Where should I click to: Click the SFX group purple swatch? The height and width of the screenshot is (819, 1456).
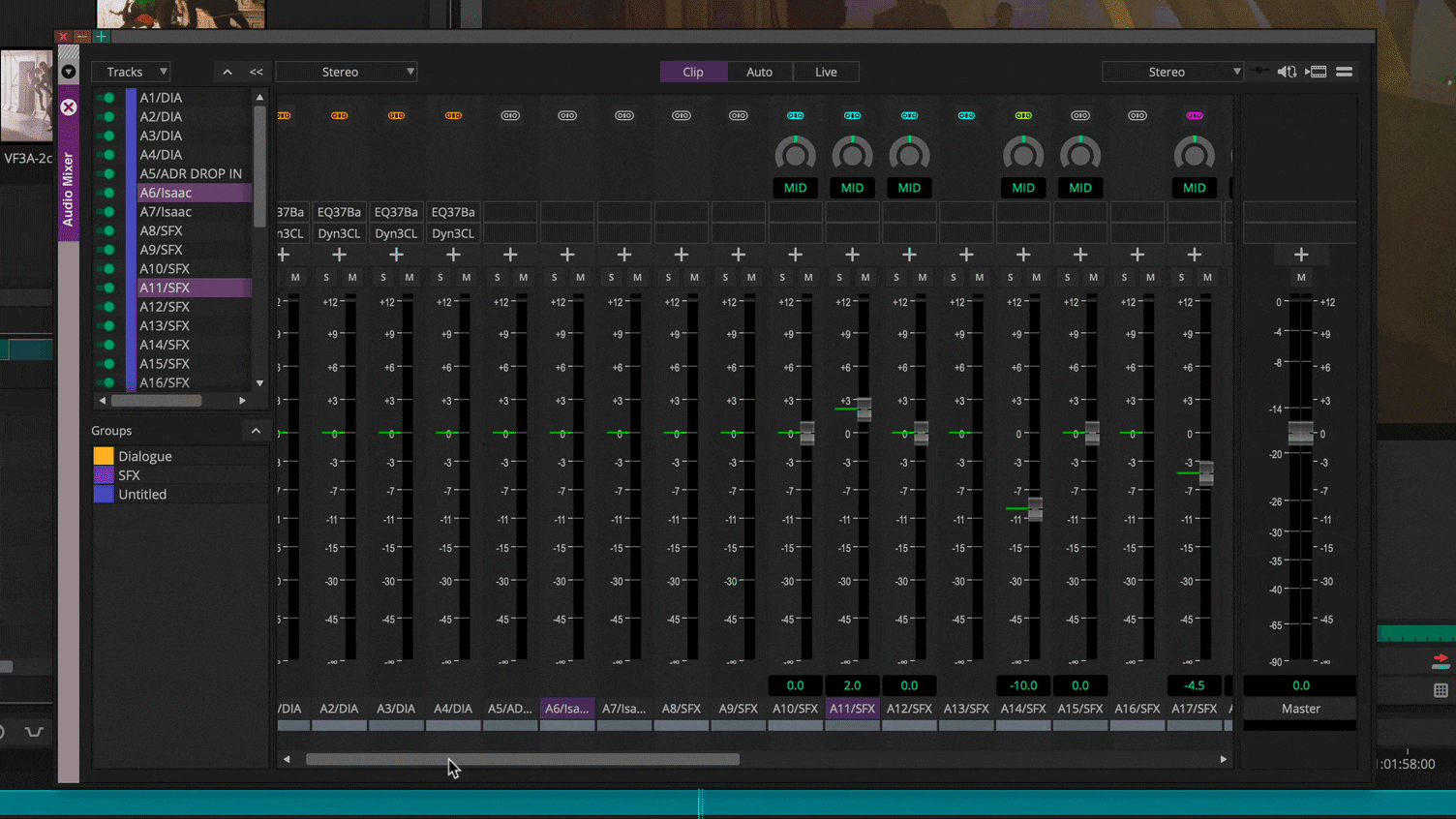pyautogui.click(x=104, y=475)
